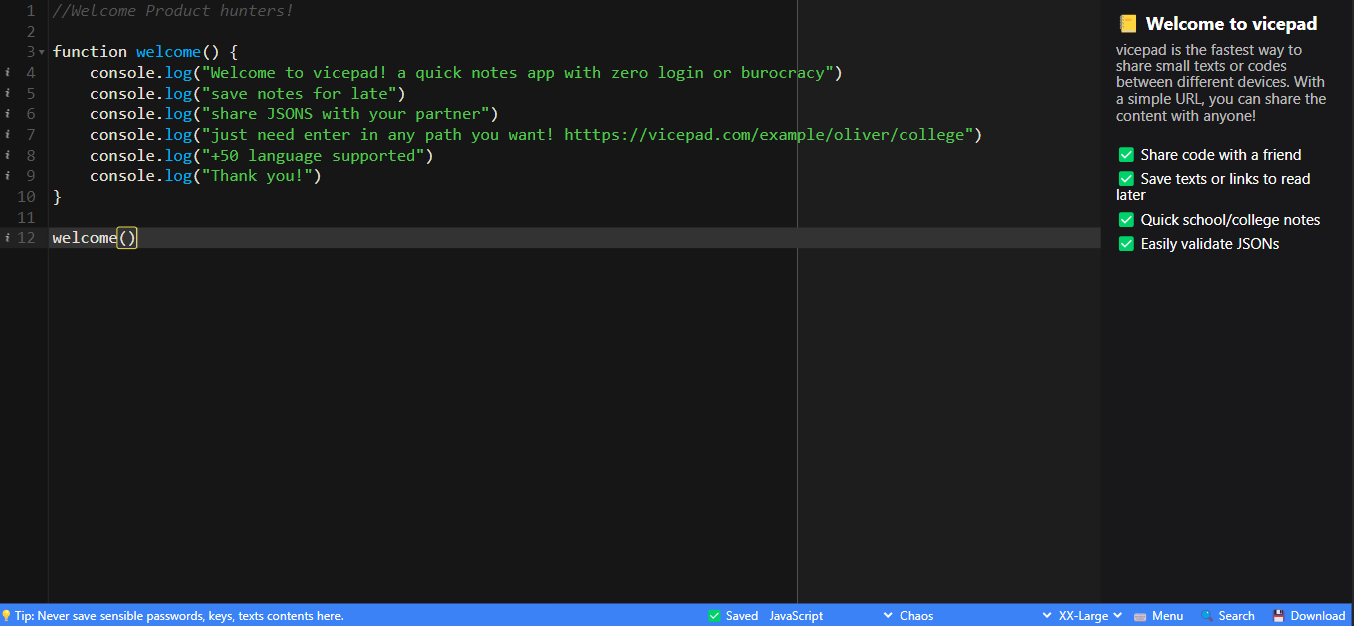This screenshot has height=626, width=1354.
Task: Click the "share JSONS with your partner" string
Action: pyautogui.click(x=345, y=115)
